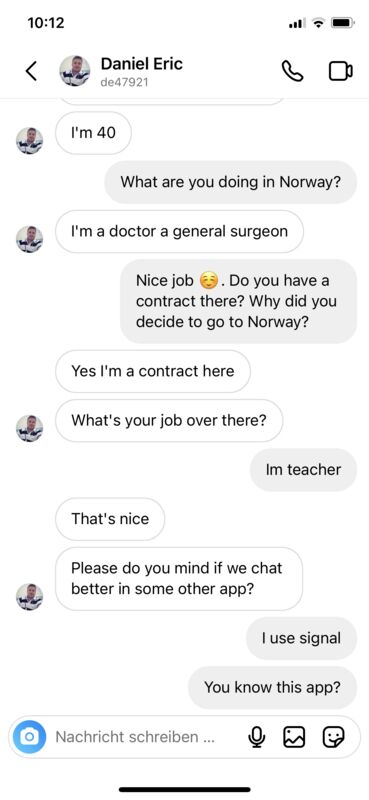Tap the battery indicator in status bar
The width and height of the screenshot is (369, 800).
point(340,23)
